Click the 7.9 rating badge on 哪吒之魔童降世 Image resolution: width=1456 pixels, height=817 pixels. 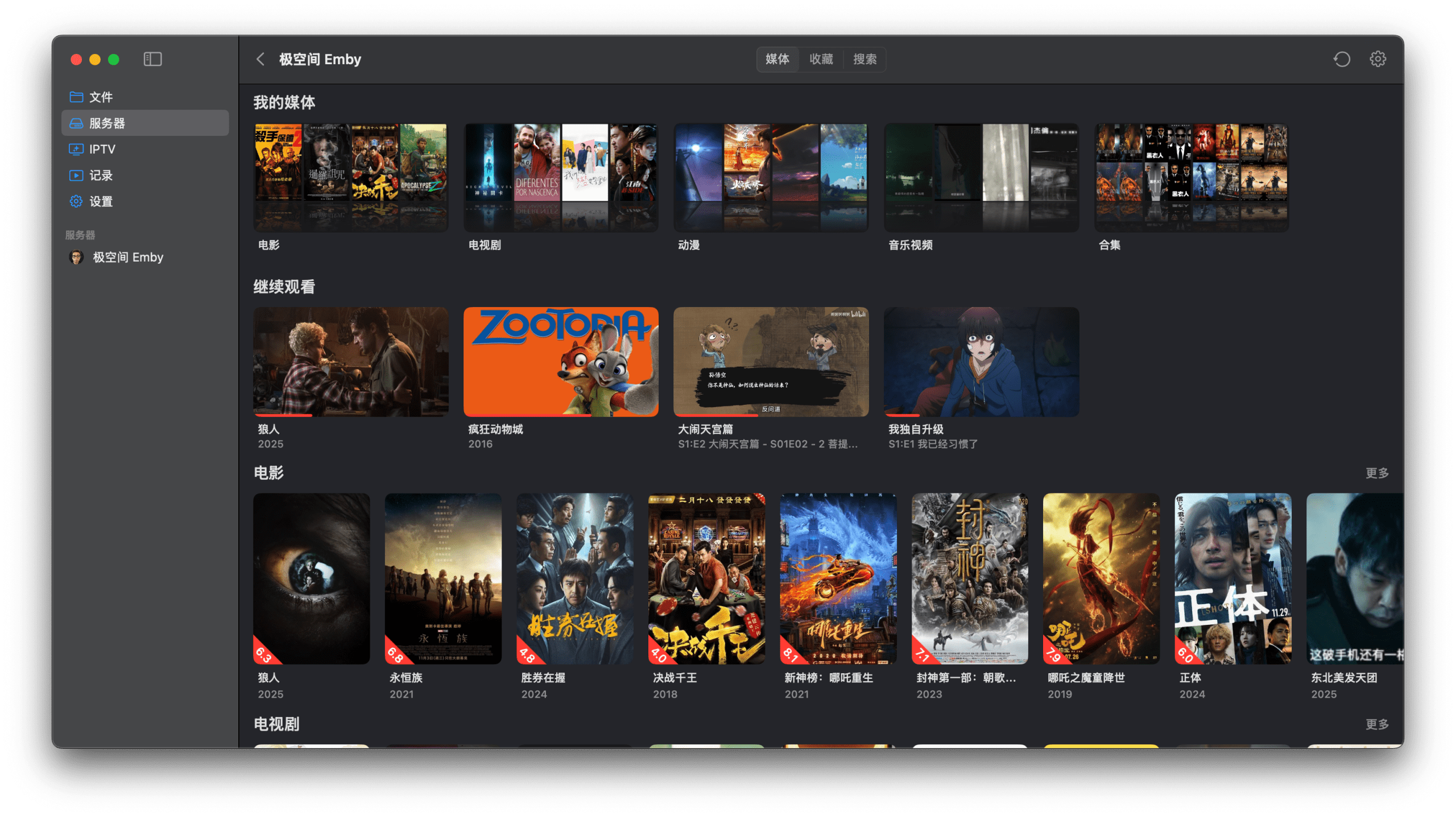(1054, 654)
